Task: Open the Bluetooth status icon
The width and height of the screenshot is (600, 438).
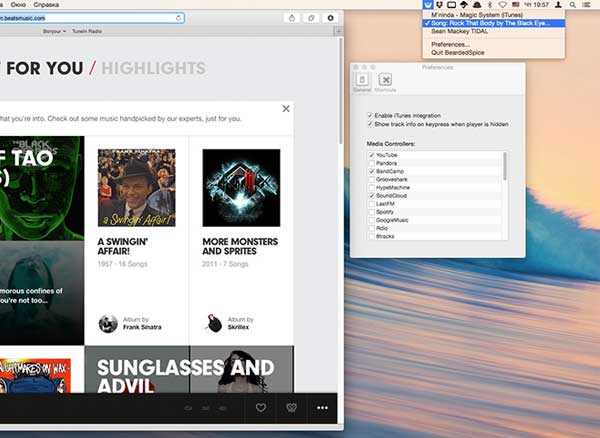Action: 490,5
